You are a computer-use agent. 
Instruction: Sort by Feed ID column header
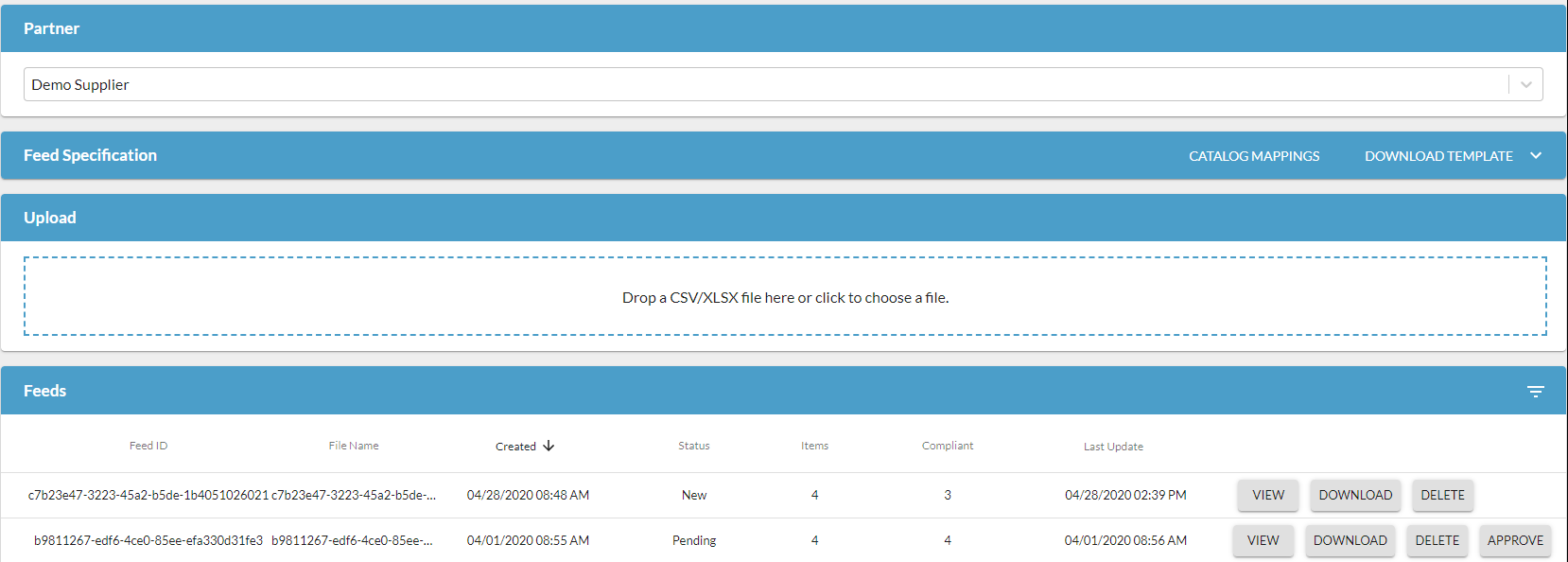(x=148, y=446)
